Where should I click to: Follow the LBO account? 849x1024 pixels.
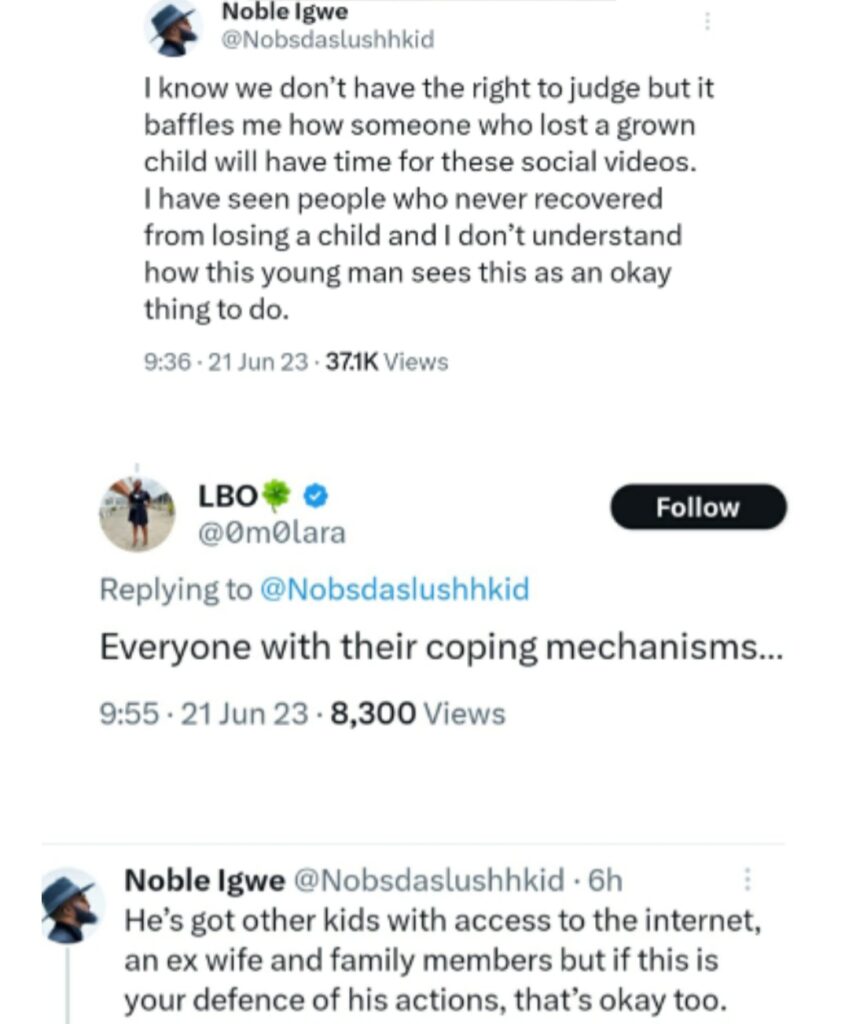(x=698, y=507)
